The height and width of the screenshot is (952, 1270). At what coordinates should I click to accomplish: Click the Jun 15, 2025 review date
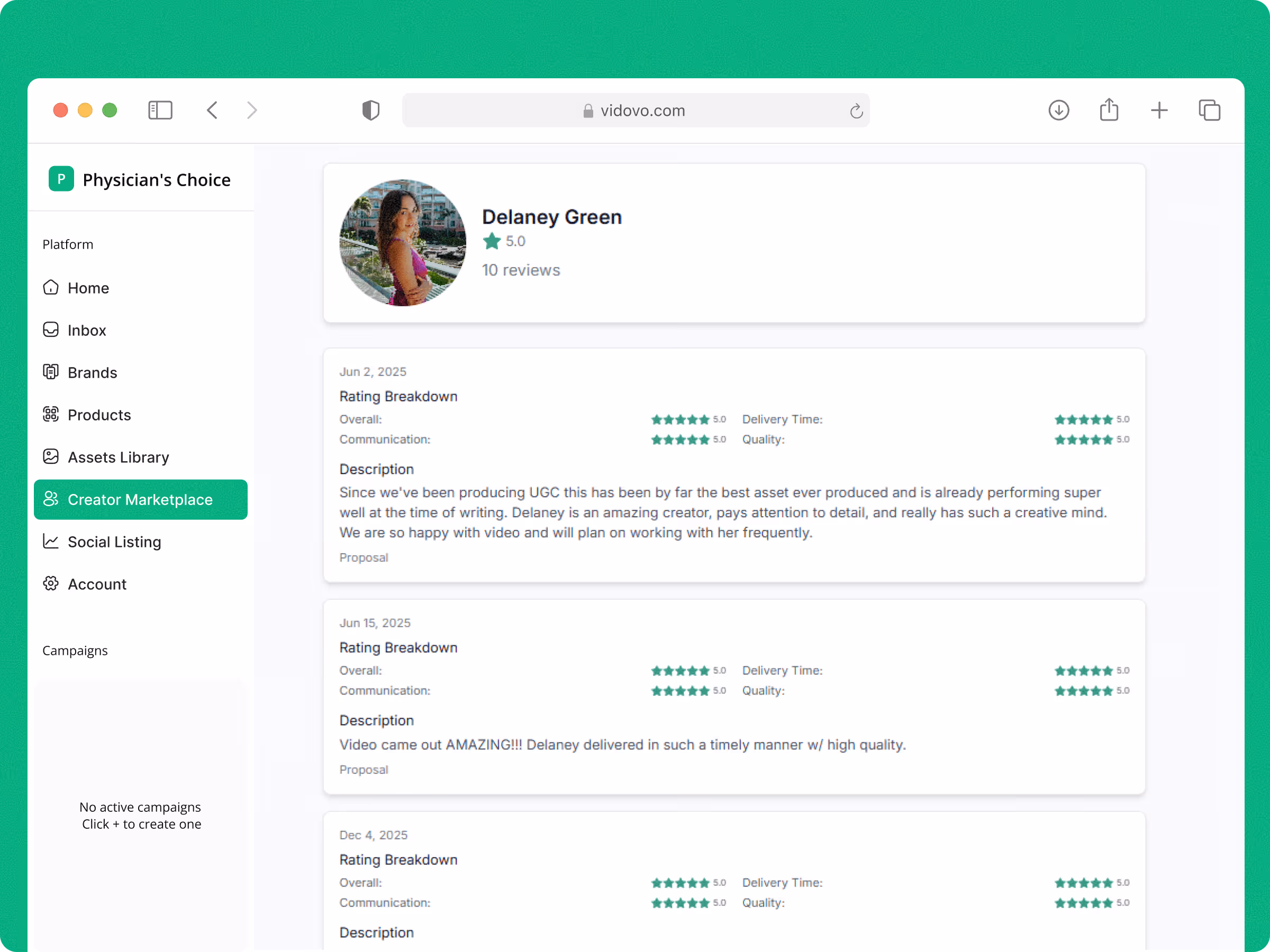click(x=375, y=623)
